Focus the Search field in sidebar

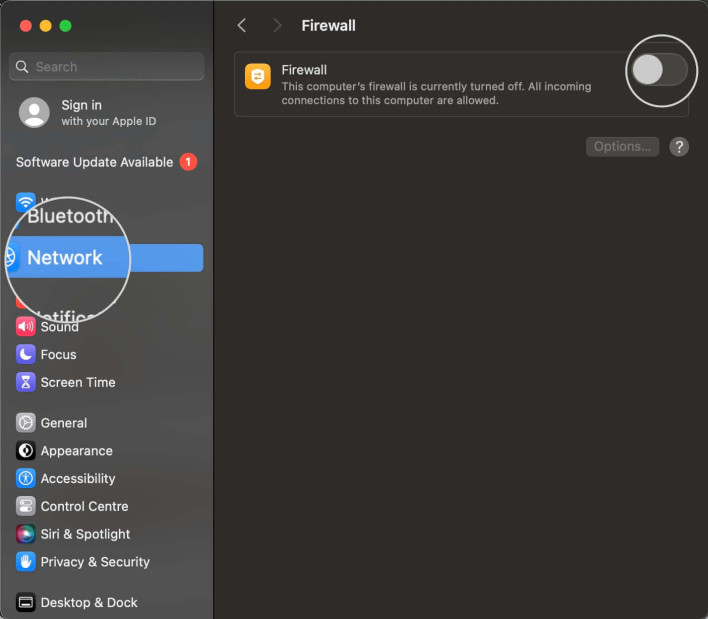coord(107,67)
